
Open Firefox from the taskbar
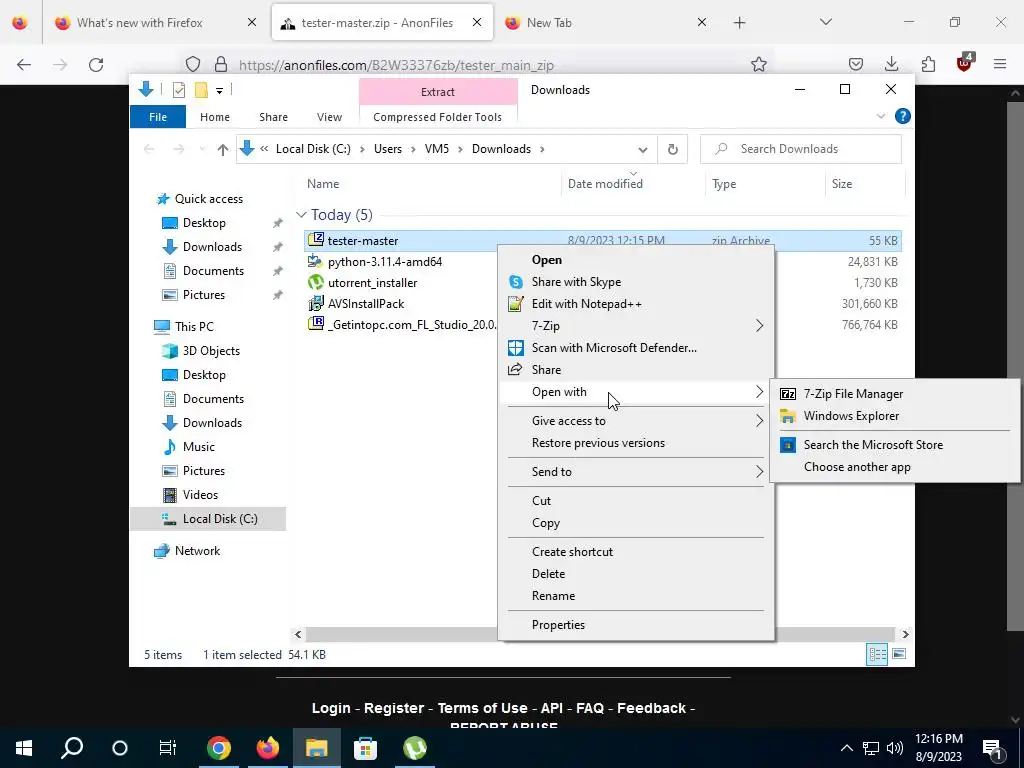pyautogui.click(x=267, y=748)
